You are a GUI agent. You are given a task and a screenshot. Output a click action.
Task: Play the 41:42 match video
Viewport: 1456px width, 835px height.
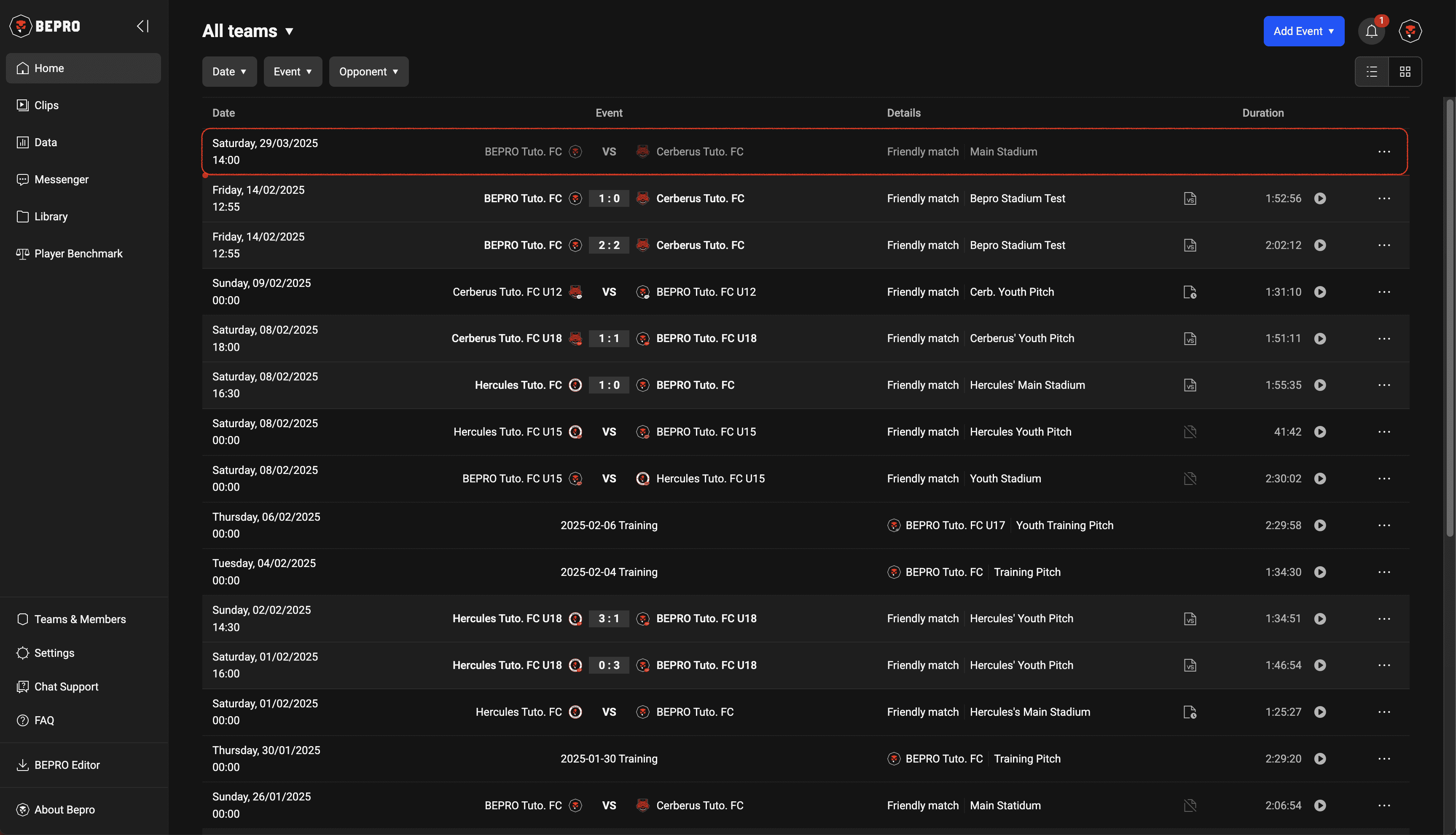[x=1320, y=432]
